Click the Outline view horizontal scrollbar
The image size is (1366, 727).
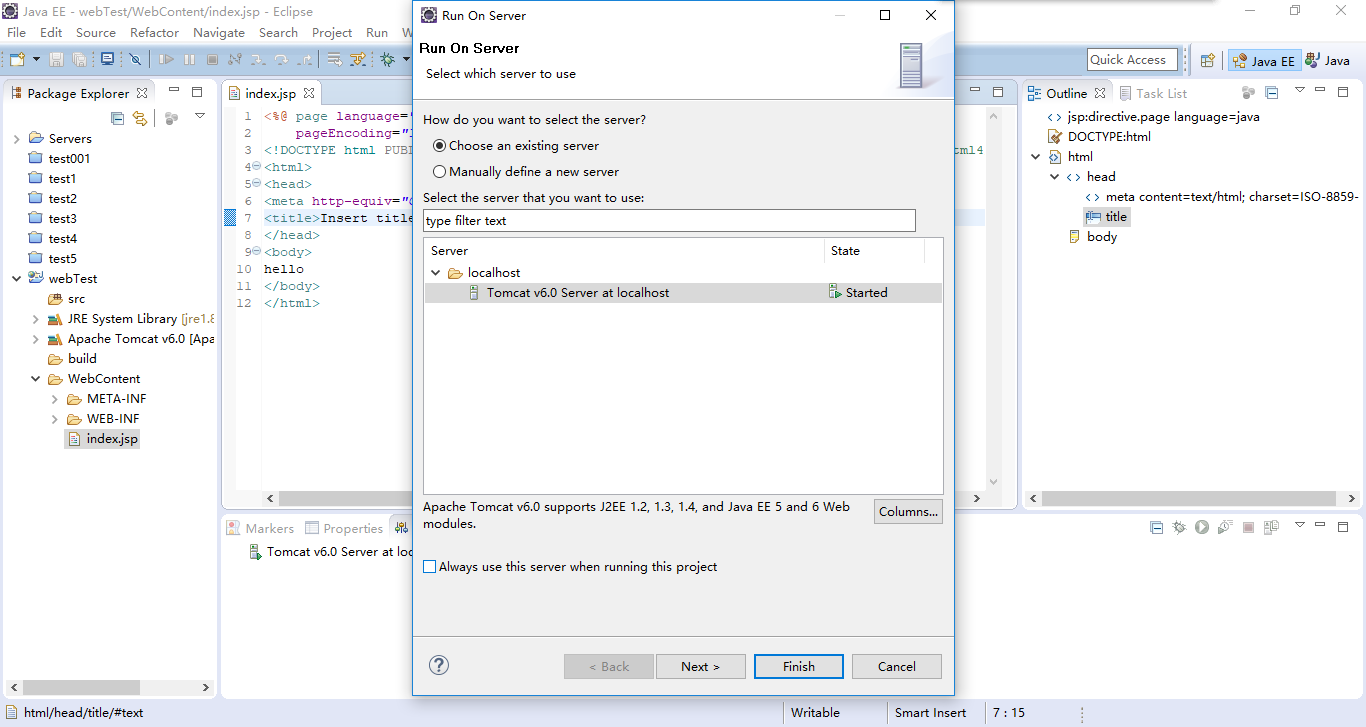(x=1190, y=498)
